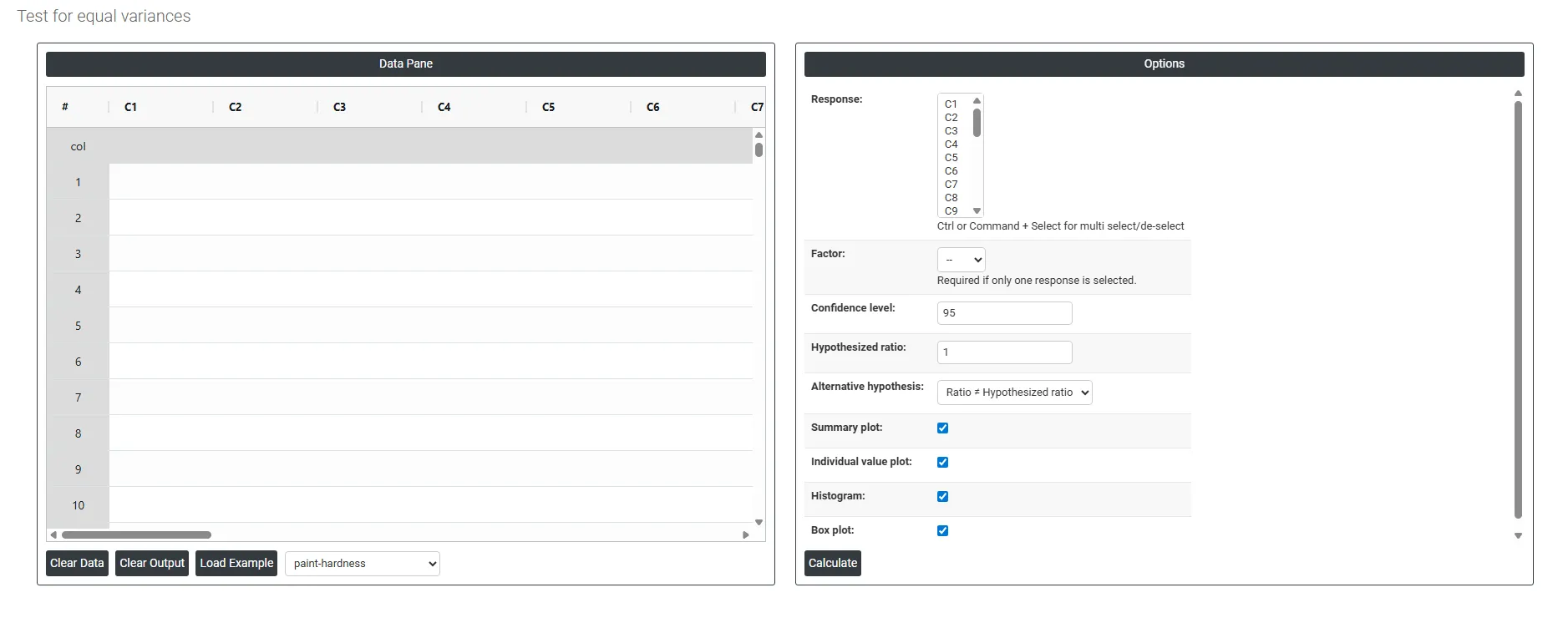Screen dimensions: 1568x618
Task: Click the Clear Output button
Action: coord(152,563)
